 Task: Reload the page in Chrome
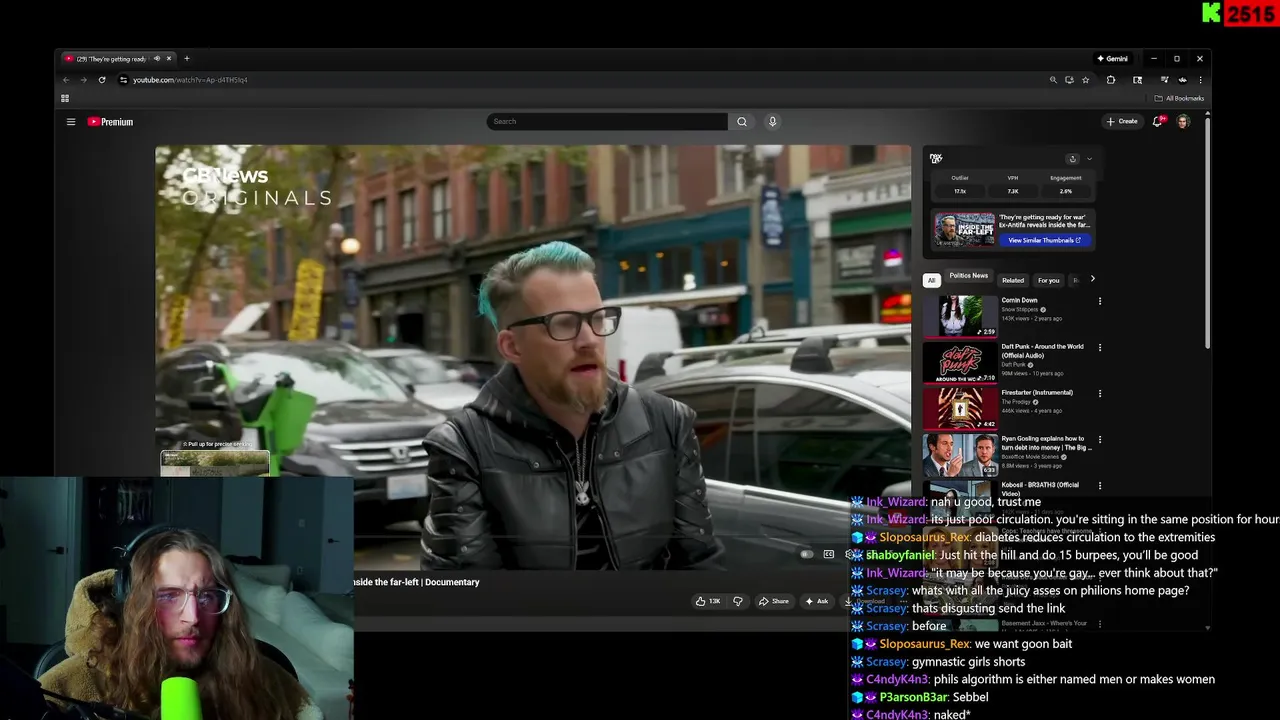[101, 80]
